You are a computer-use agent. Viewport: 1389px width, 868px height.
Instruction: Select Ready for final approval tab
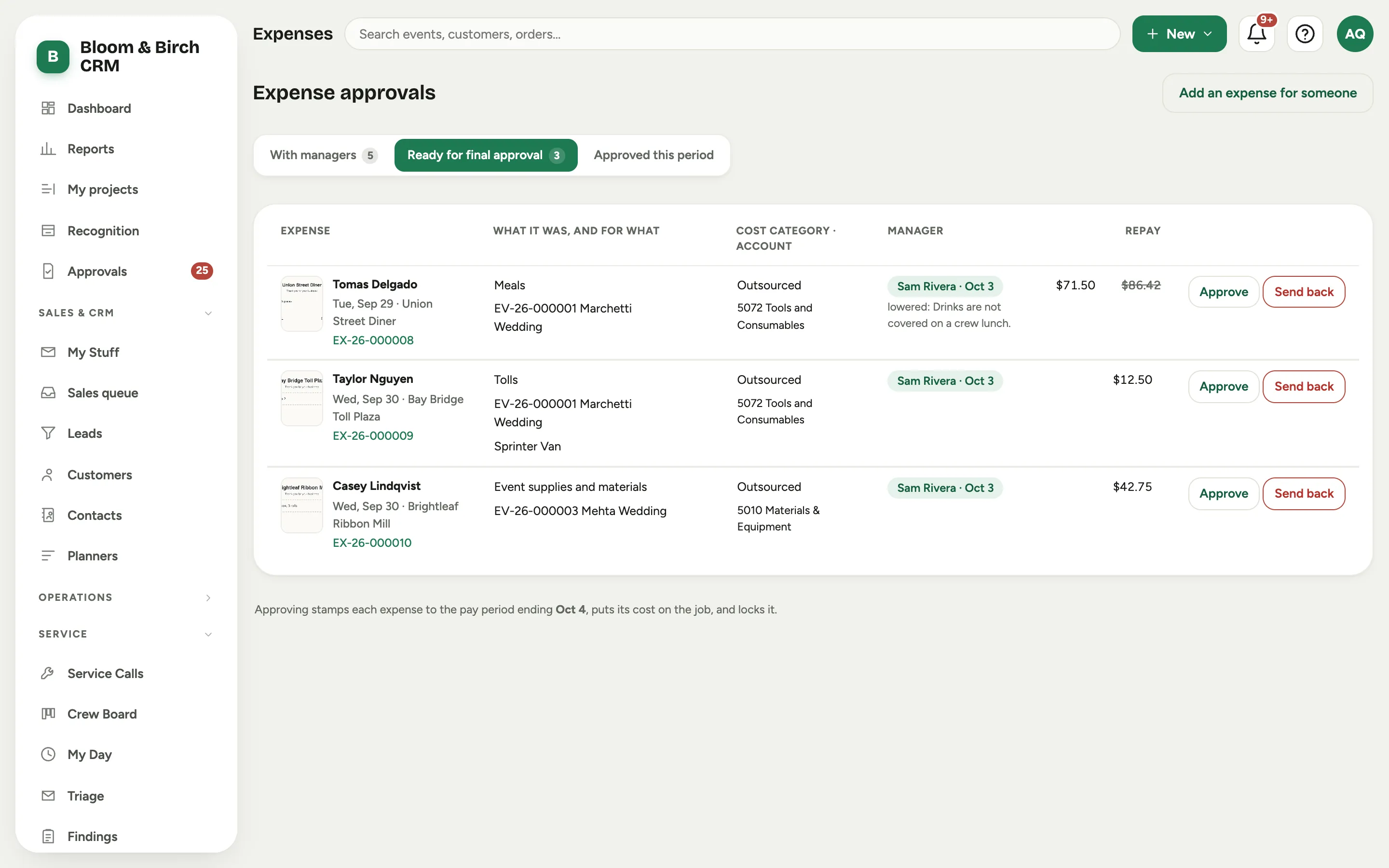pos(486,155)
